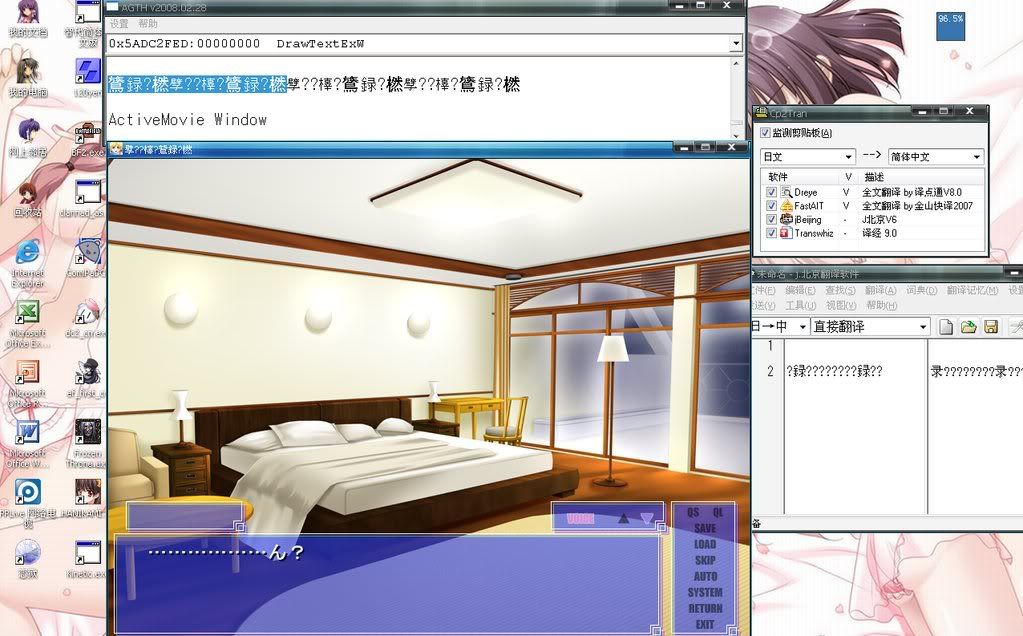
Task: Open the 日→中 direction dropdown in J北京
Action: [x=803, y=327]
